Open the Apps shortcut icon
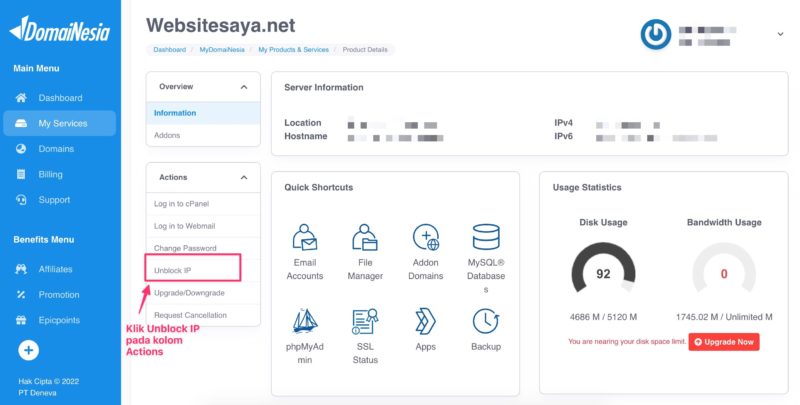The height and width of the screenshot is (405, 800). [x=426, y=321]
